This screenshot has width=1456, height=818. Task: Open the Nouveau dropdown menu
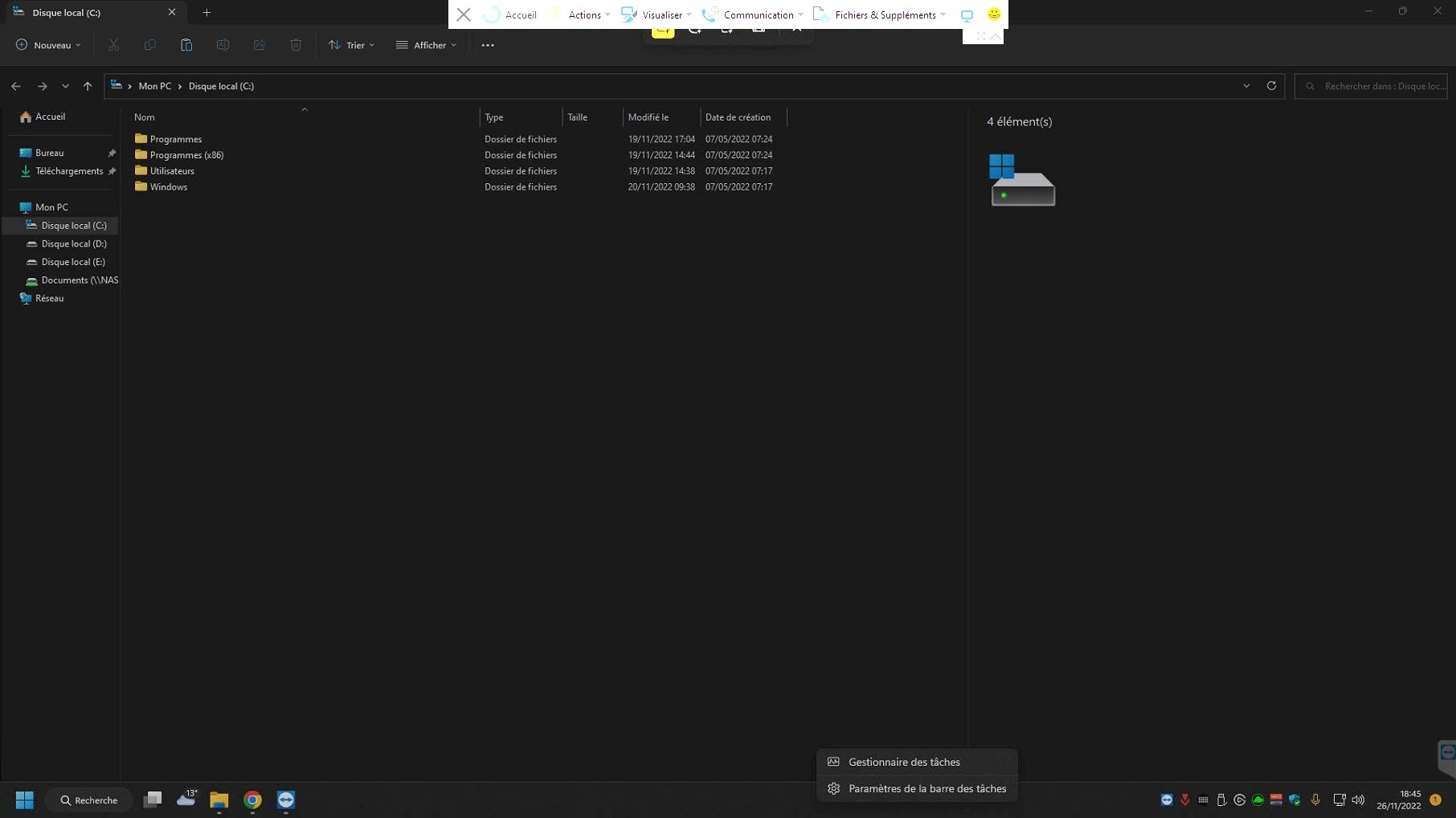49,45
